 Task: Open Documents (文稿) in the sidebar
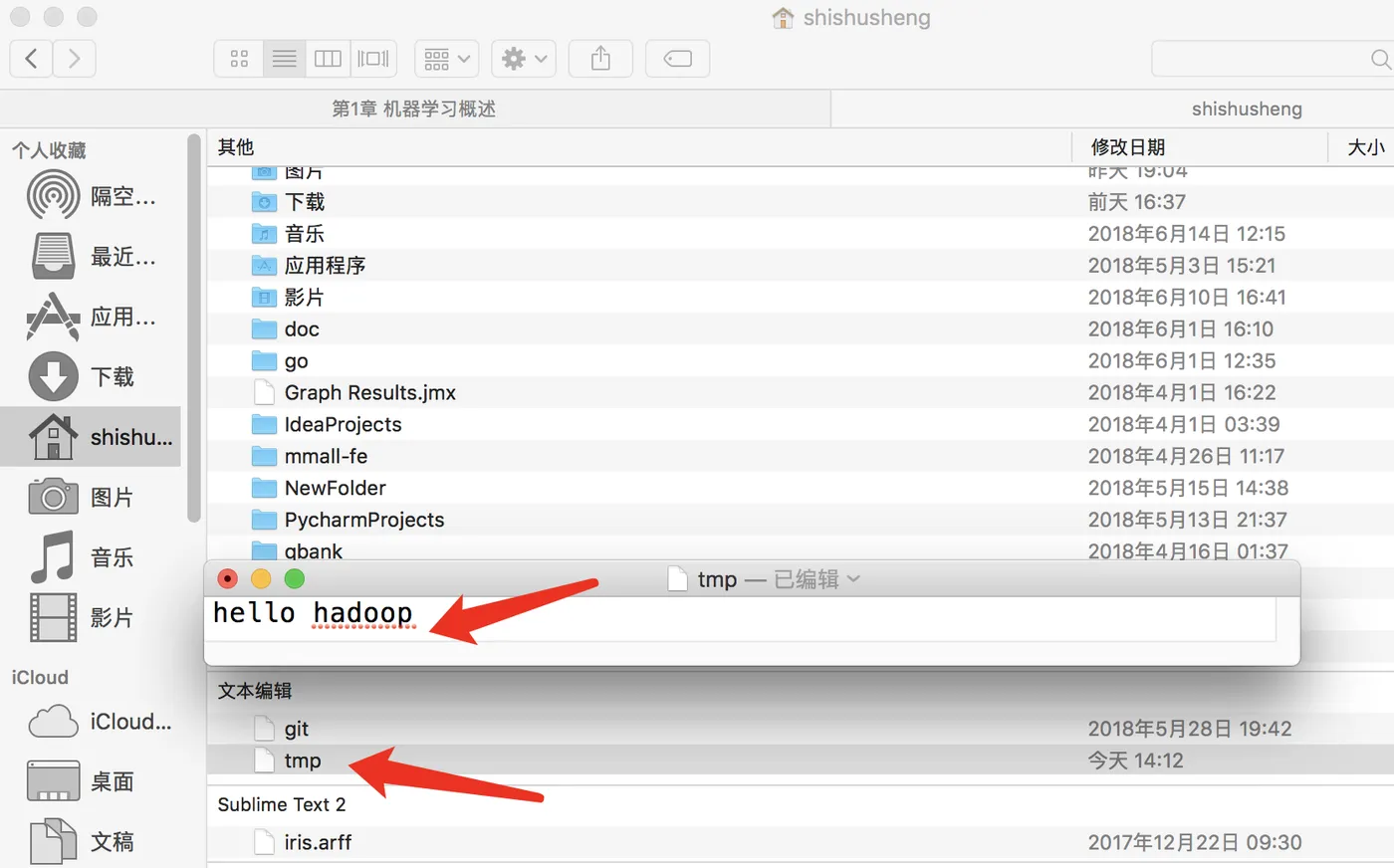pos(92,841)
